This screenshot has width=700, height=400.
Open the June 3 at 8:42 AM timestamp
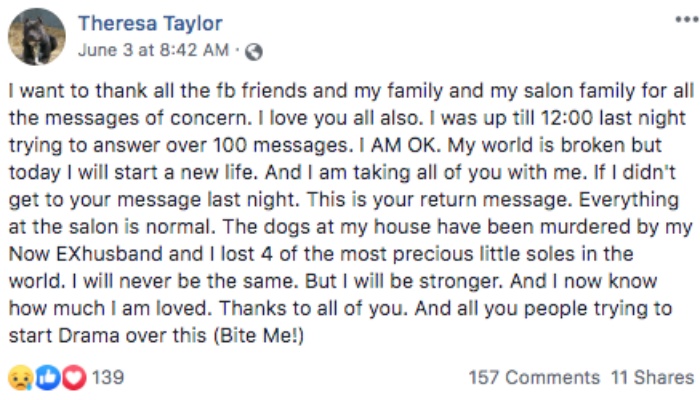(x=154, y=50)
